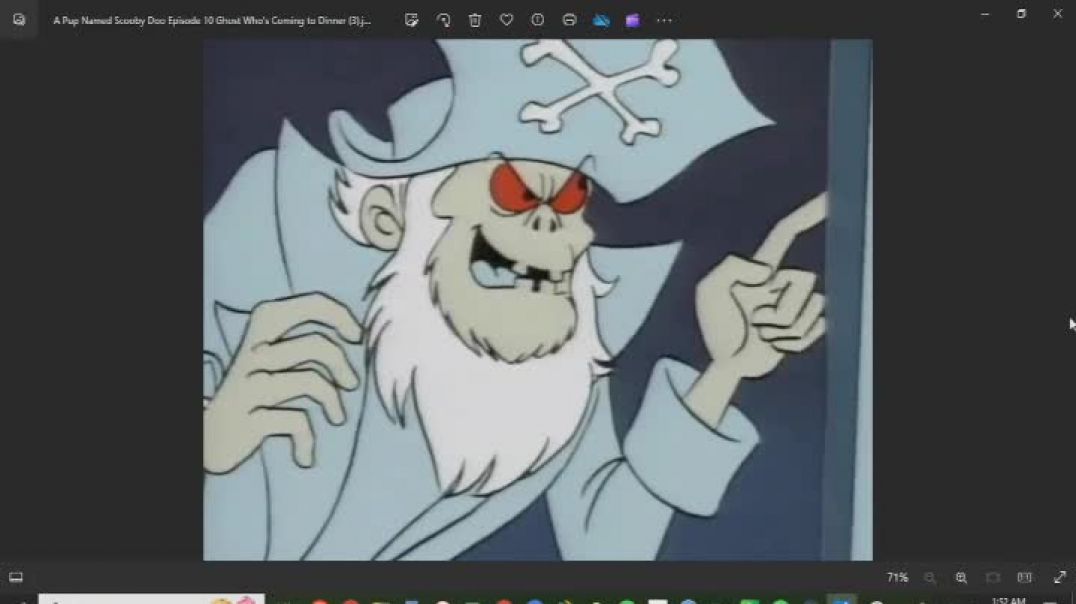Close the Photos window
The height and width of the screenshot is (604, 1076).
1057,14
